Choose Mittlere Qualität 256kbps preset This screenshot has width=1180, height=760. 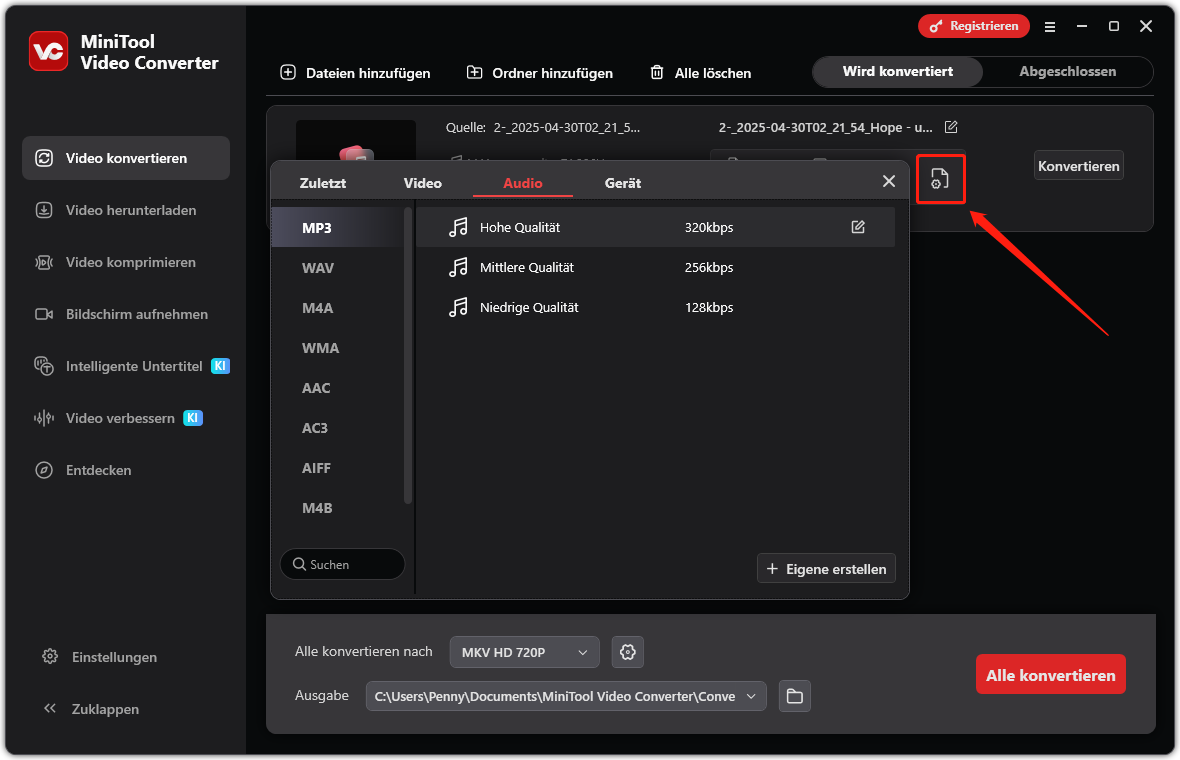coord(655,266)
